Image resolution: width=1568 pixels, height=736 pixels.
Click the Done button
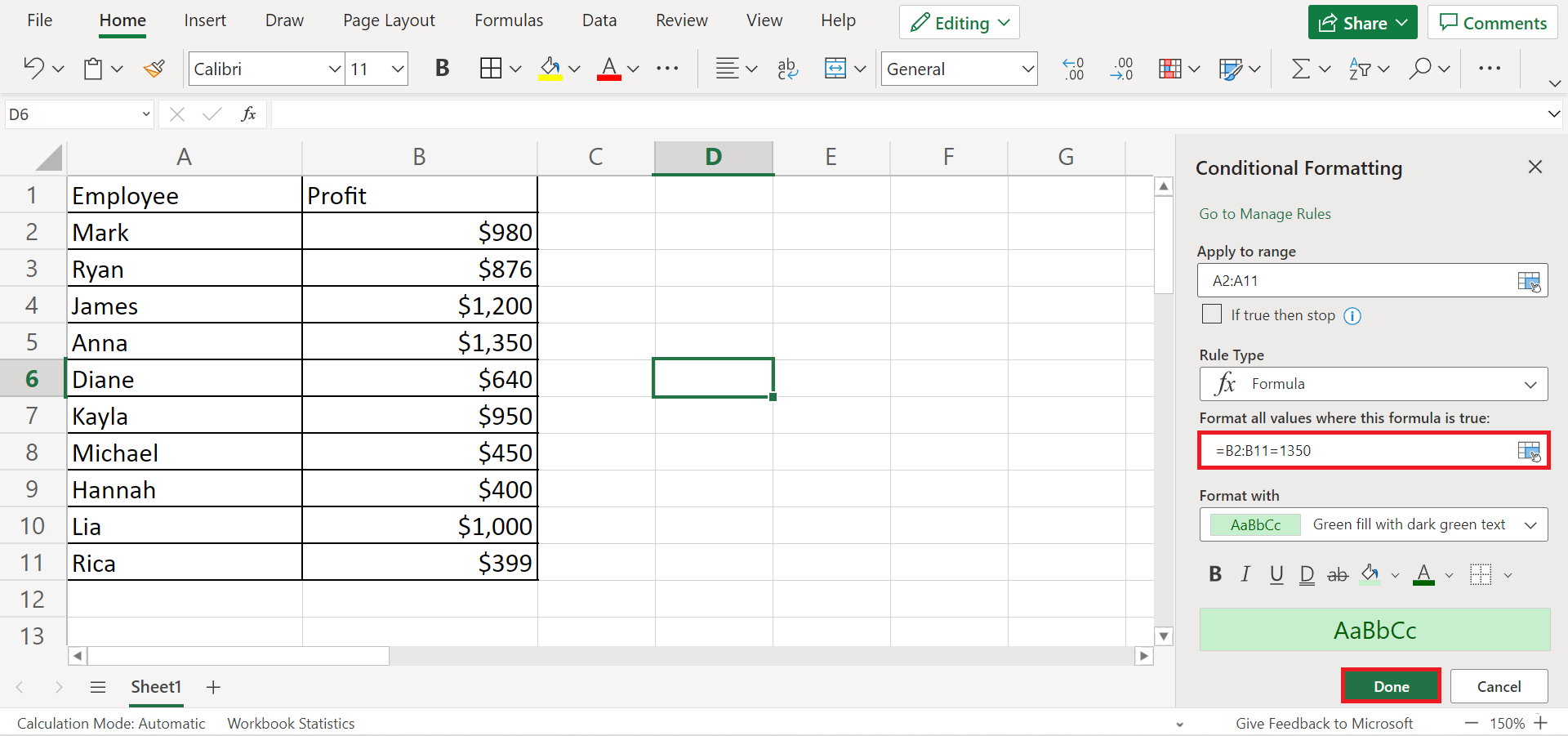pyautogui.click(x=1391, y=686)
